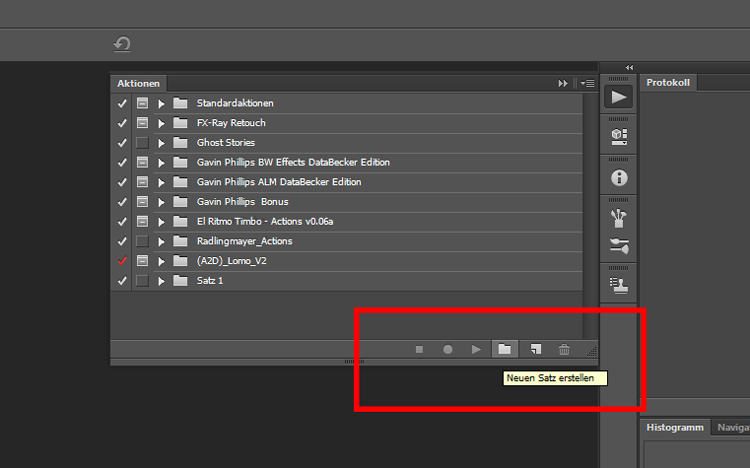This screenshot has height=468, width=750.
Task: Expand the Gavin Phillips Bonus set
Action: [x=161, y=202]
